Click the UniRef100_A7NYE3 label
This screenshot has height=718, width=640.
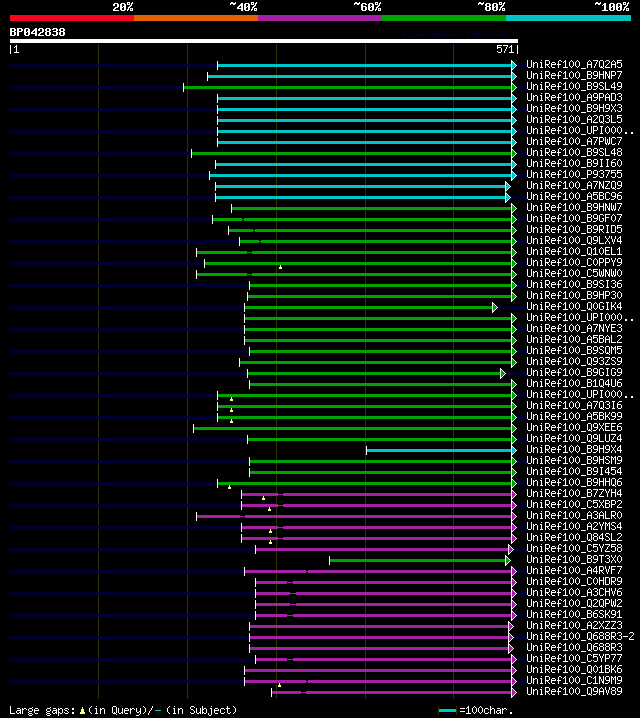(574, 328)
